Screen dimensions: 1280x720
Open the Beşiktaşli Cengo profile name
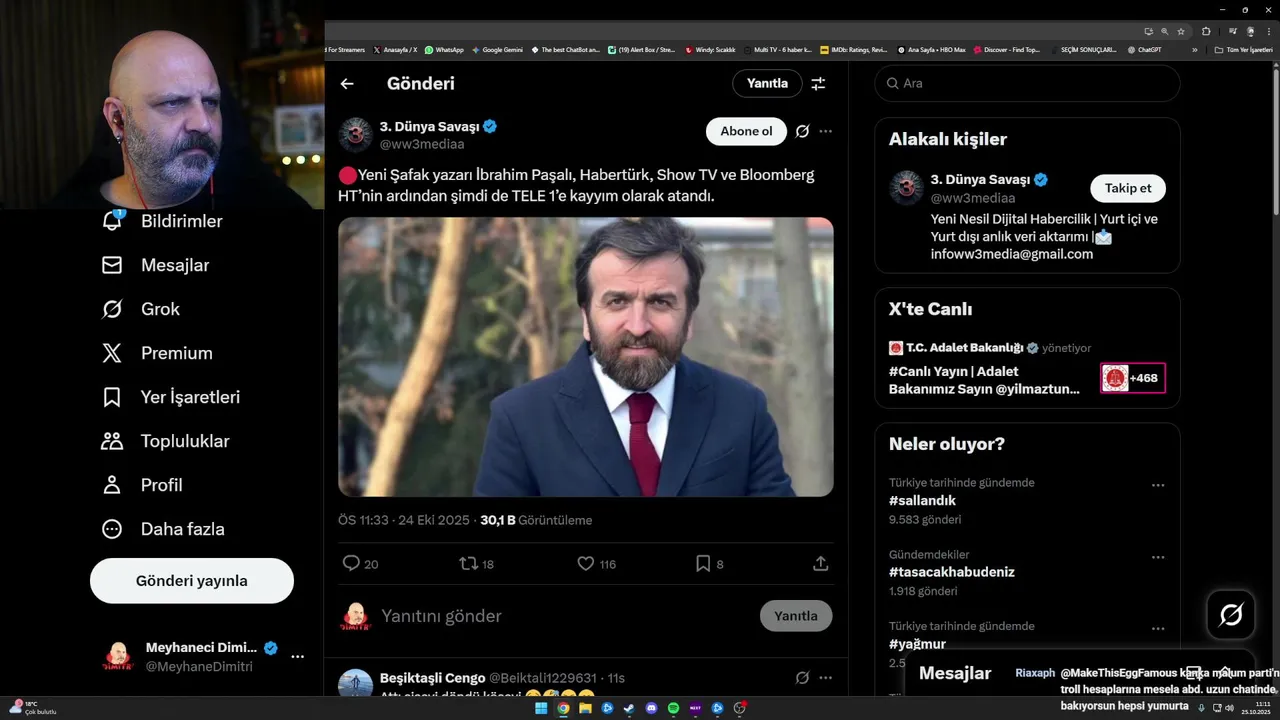tap(432, 678)
